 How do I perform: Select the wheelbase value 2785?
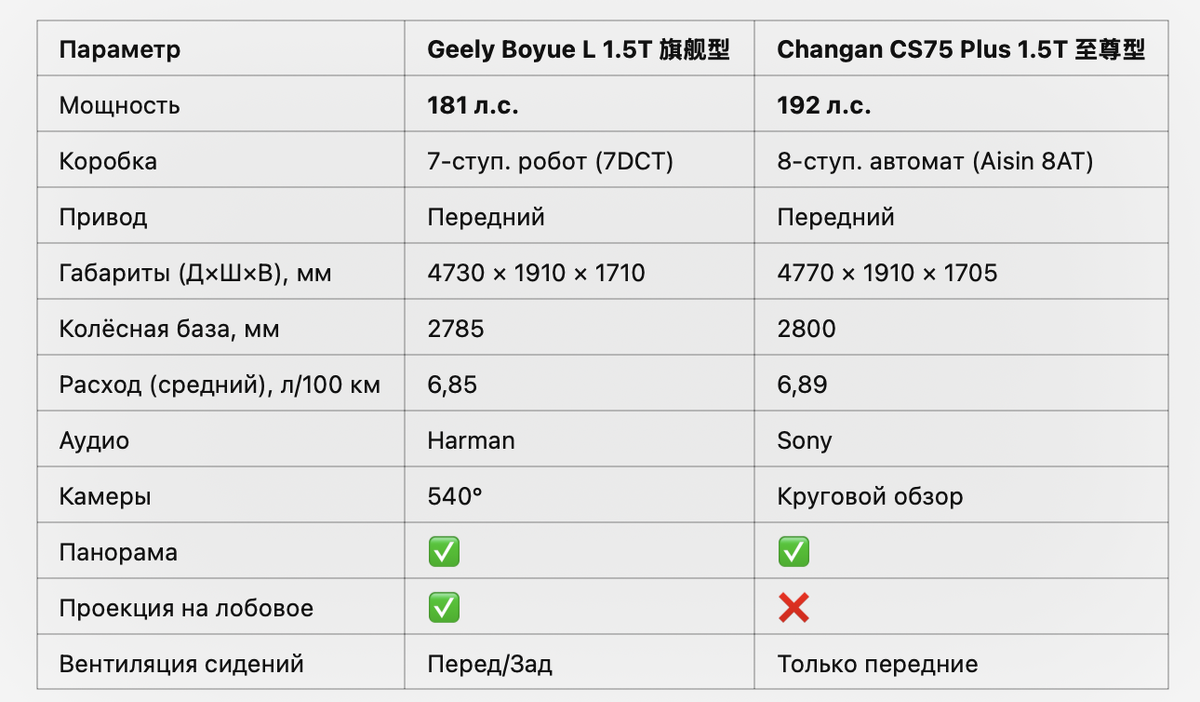point(456,329)
